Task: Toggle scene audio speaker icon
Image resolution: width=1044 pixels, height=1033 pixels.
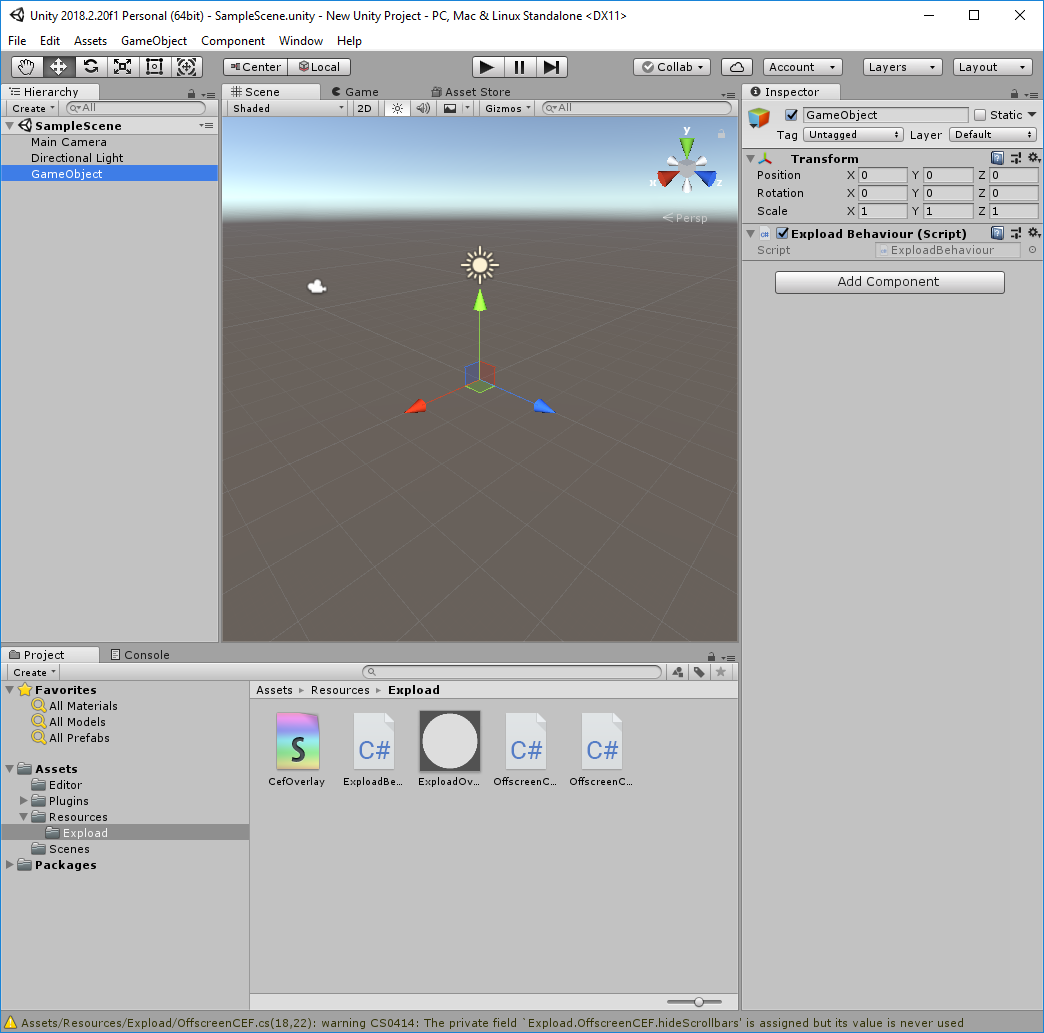Action: [x=423, y=108]
